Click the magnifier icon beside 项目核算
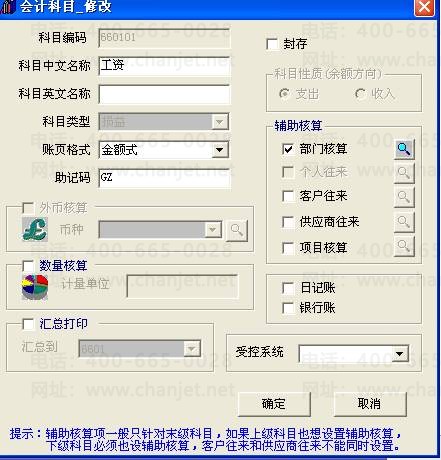 [x=404, y=246]
